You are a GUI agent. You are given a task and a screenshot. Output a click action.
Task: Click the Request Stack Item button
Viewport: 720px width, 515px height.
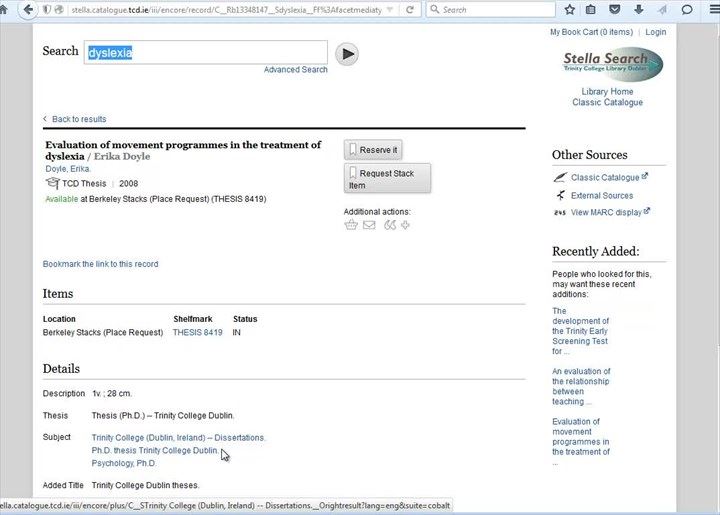[x=387, y=179]
